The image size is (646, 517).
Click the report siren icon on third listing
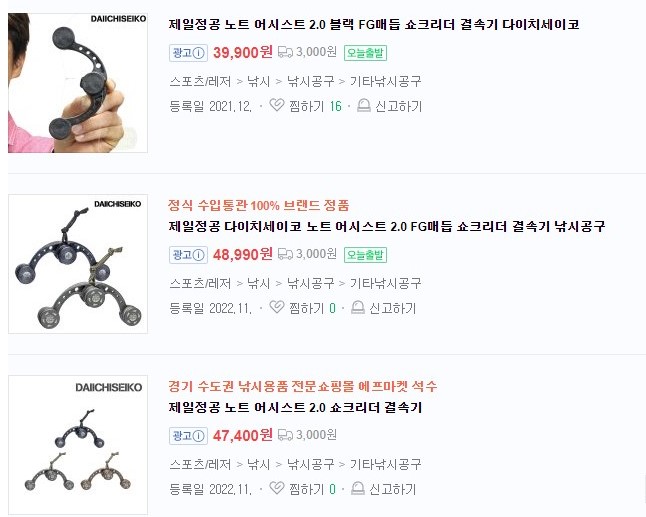[358, 489]
